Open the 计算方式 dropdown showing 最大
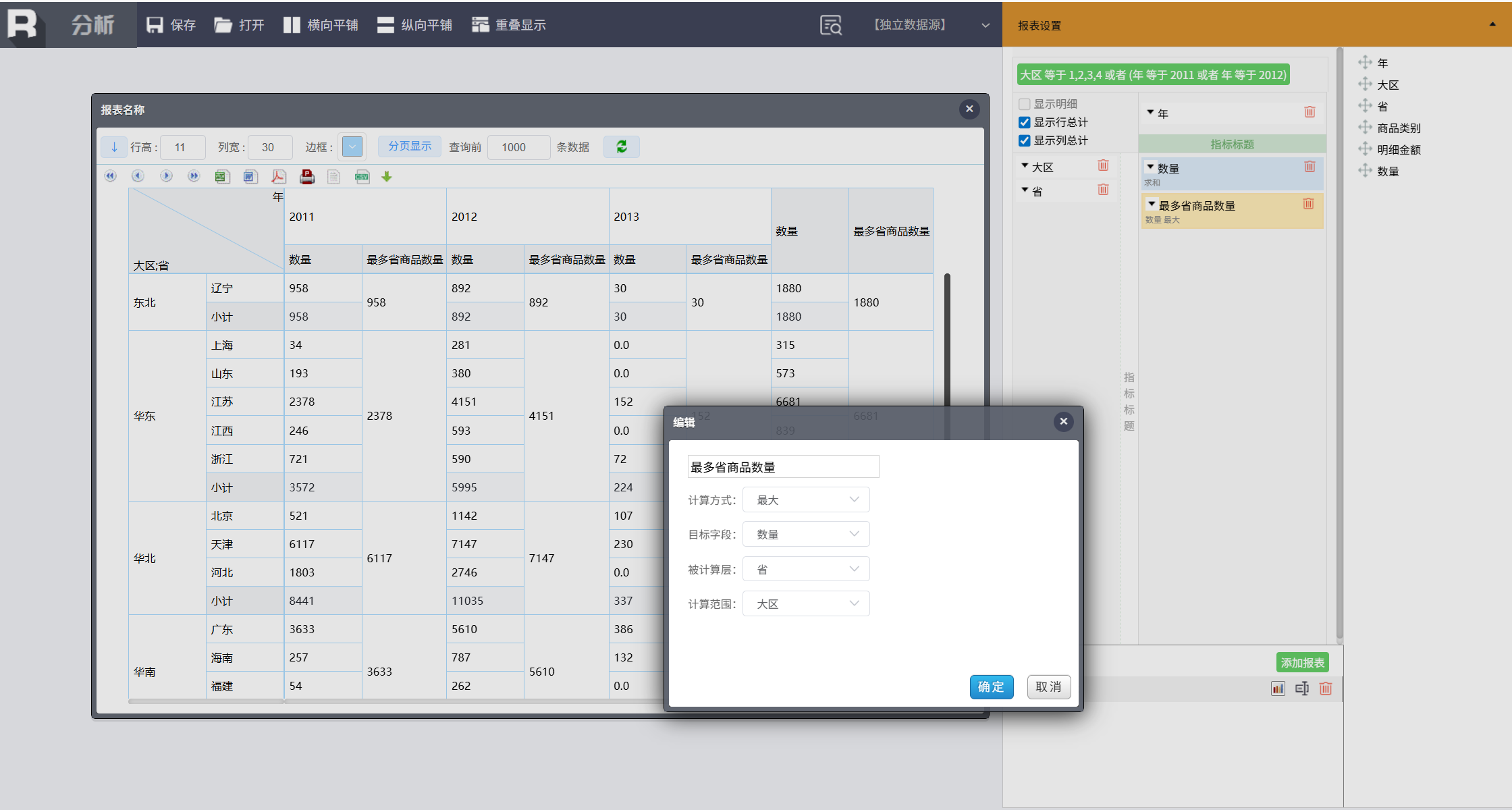Viewport: 1512px width, 810px height. coord(806,500)
